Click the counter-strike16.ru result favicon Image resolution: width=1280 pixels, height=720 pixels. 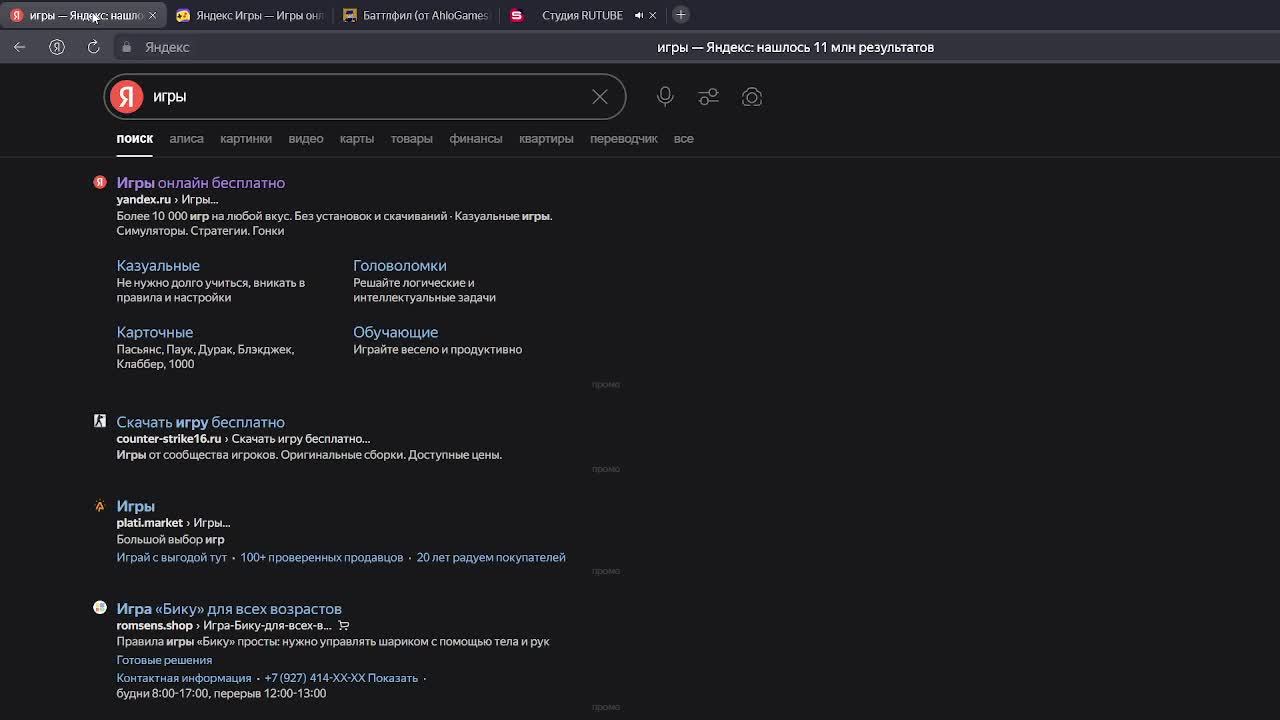tap(100, 421)
